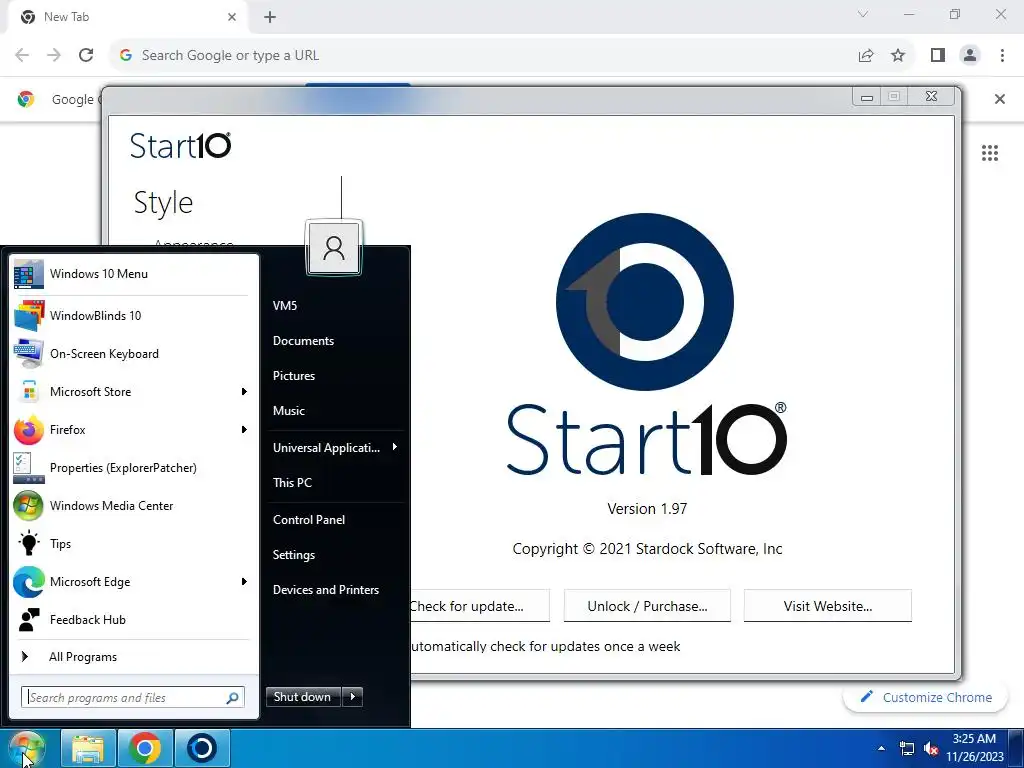Open Control Panel
The image size is (1024, 768).
(x=309, y=520)
